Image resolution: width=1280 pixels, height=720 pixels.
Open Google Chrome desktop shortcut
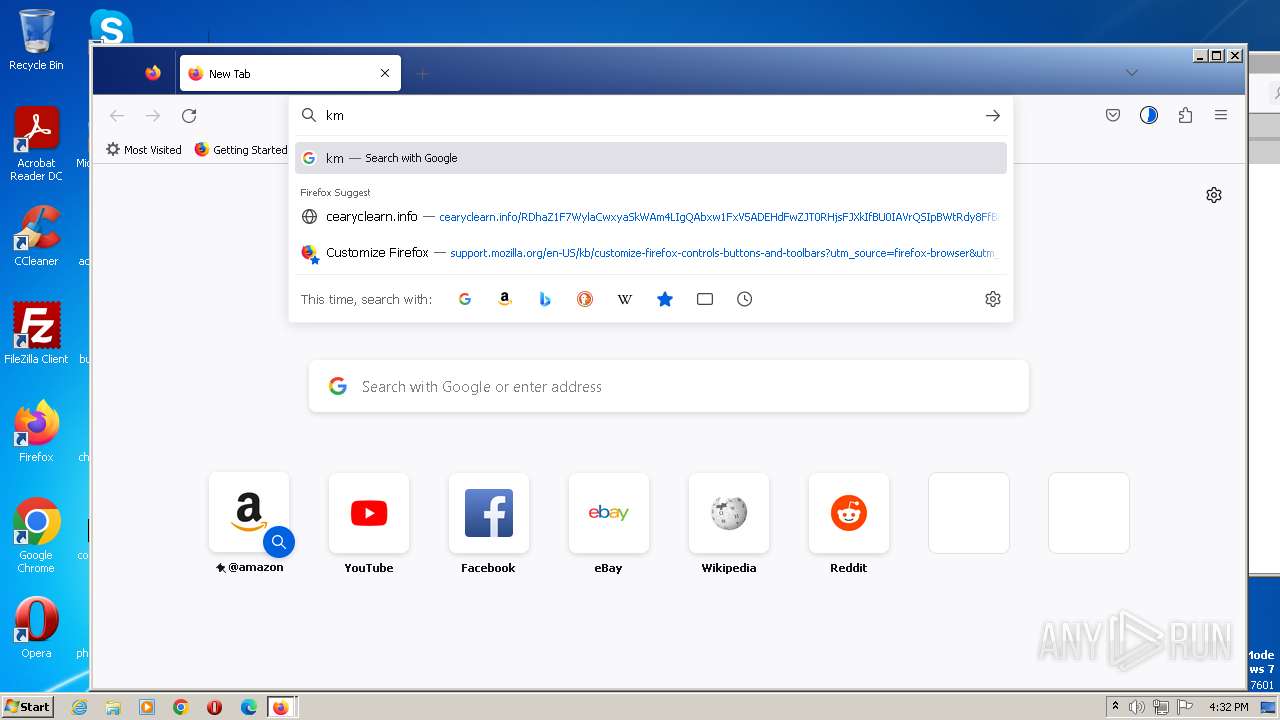point(36,535)
